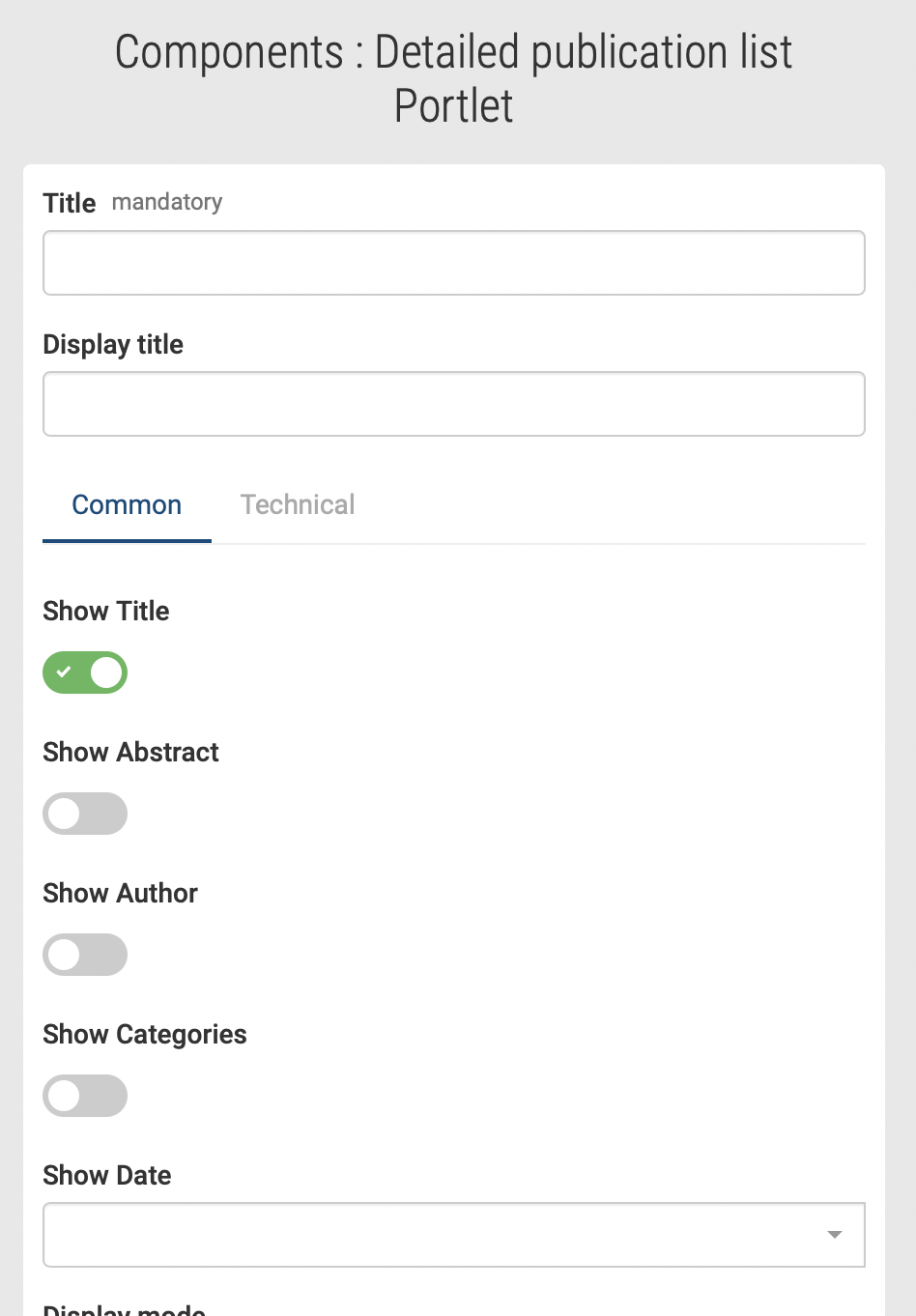Click the Title field label

coord(70,203)
